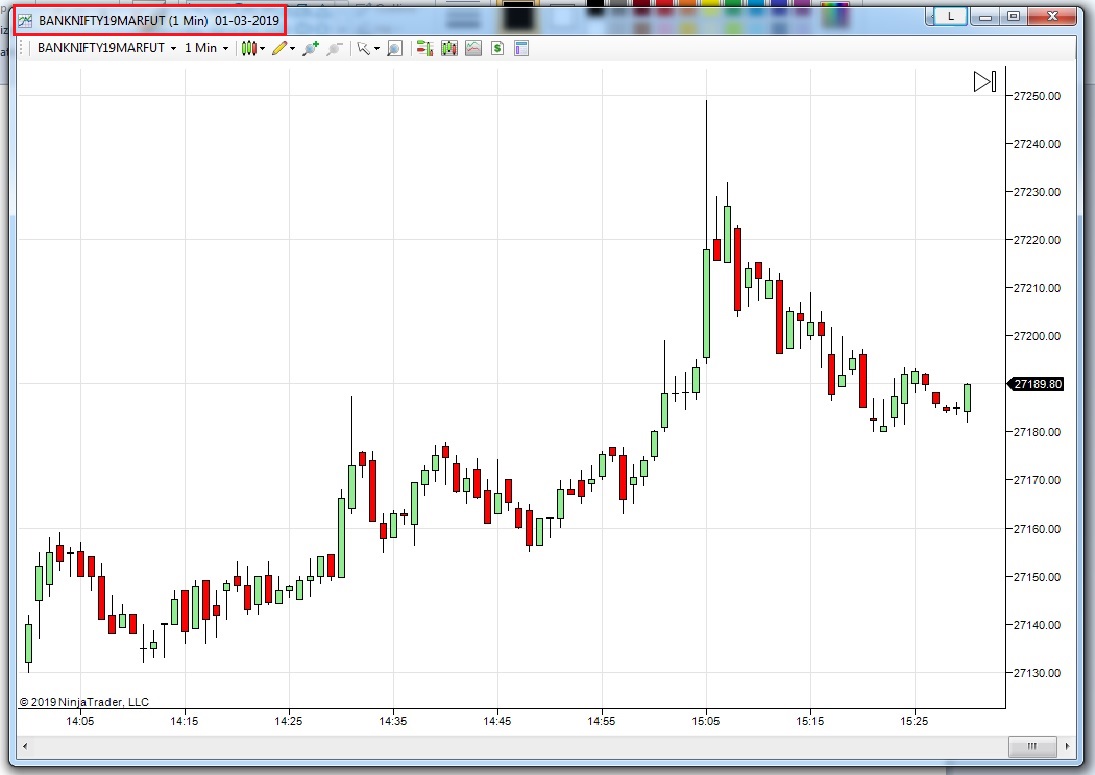The image size is (1095, 775).
Task: Open the chart Properties window icon
Action: [521, 48]
